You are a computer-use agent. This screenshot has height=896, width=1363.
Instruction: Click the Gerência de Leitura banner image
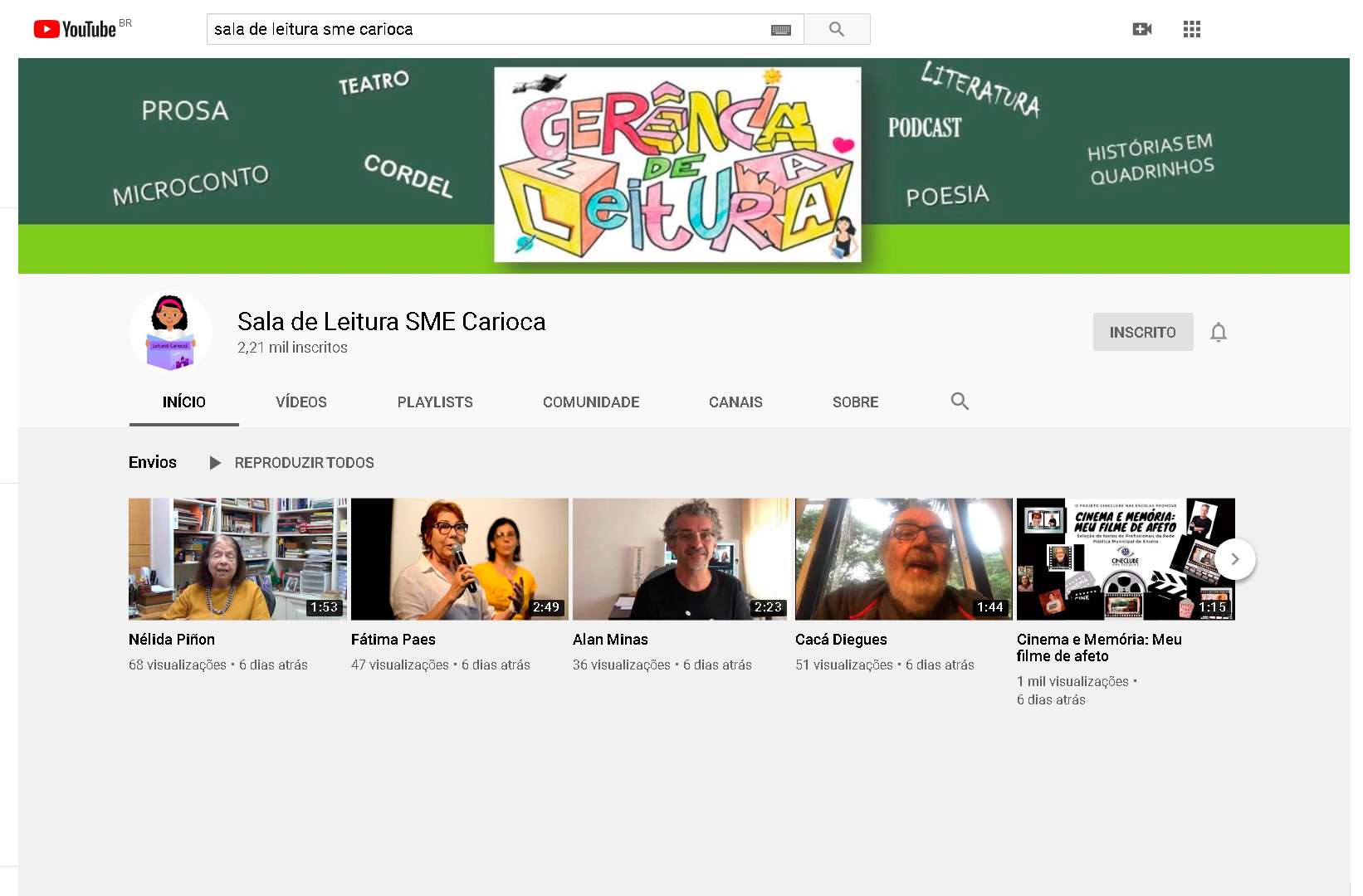pyautogui.click(x=677, y=164)
